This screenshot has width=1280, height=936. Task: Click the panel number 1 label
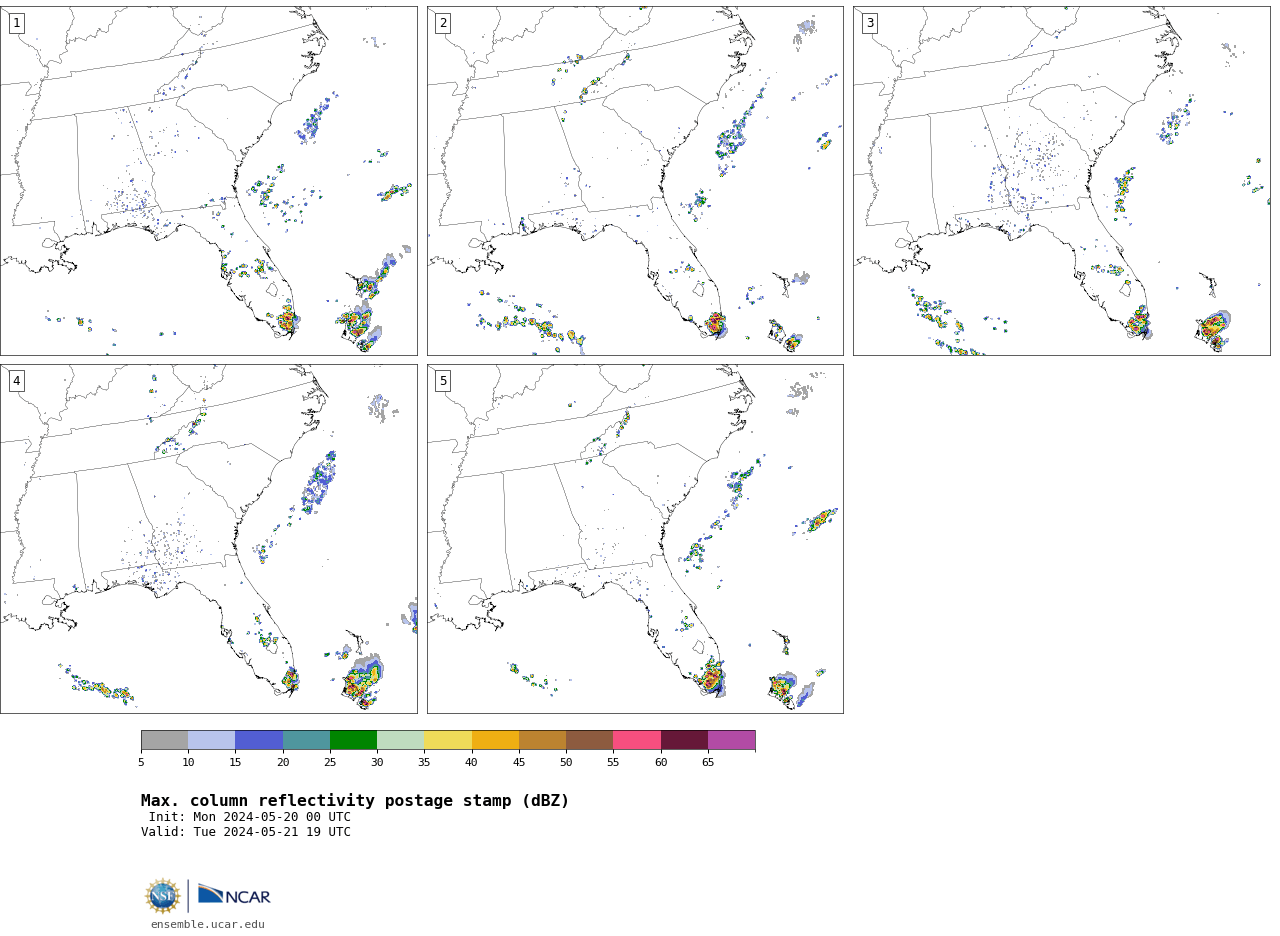click(16, 23)
